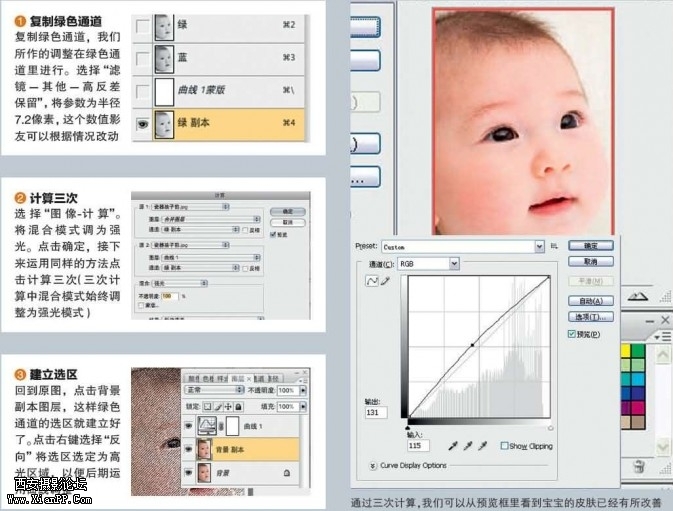Open layer fill 100% slider arrow
Image resolution: width=673 pixels, height=511 pixels.
pos(303,406)
